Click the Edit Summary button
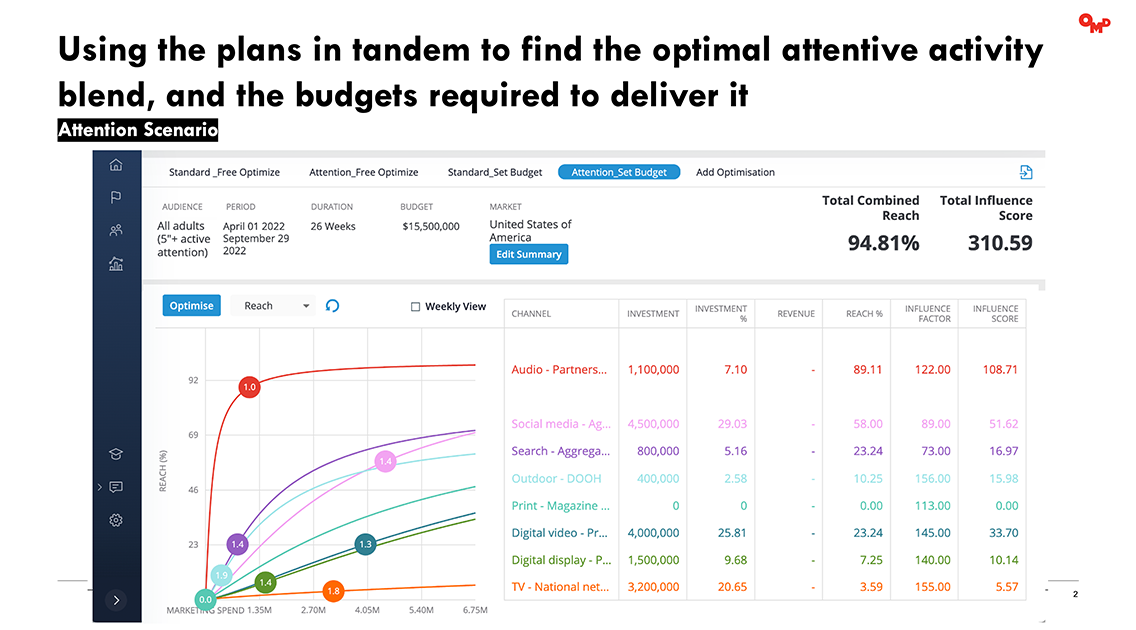This screenshot has width=1136, height=630. click(528, 254)
